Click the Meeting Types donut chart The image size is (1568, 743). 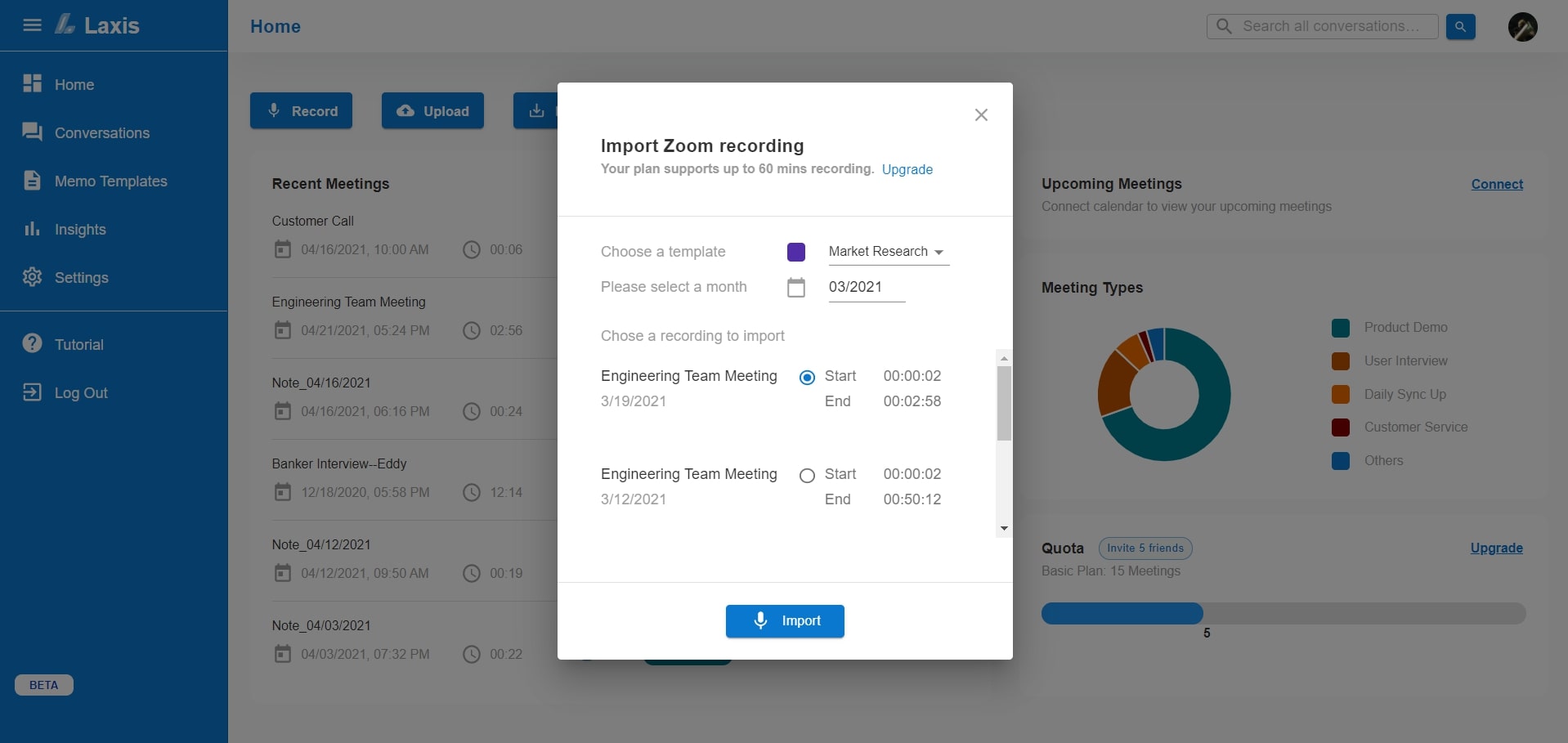point(1164,394)
